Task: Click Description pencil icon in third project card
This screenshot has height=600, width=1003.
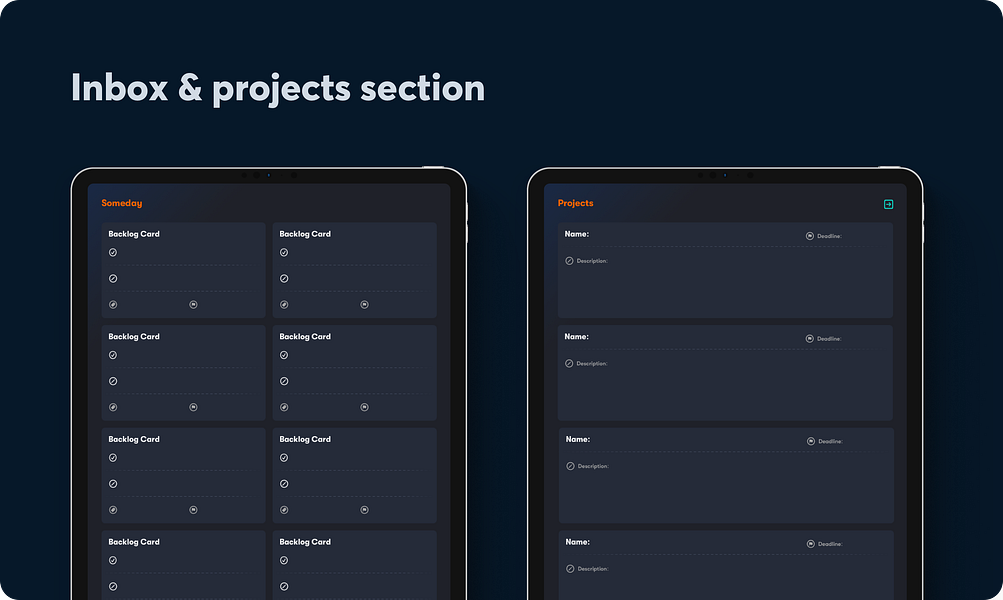Action: [571, 466]
